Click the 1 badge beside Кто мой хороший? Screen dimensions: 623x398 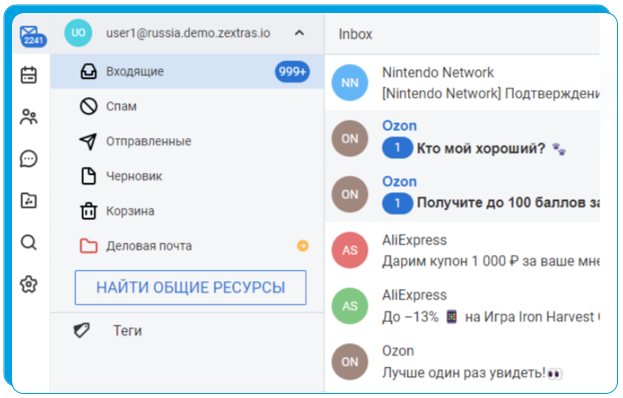point(397,148)
